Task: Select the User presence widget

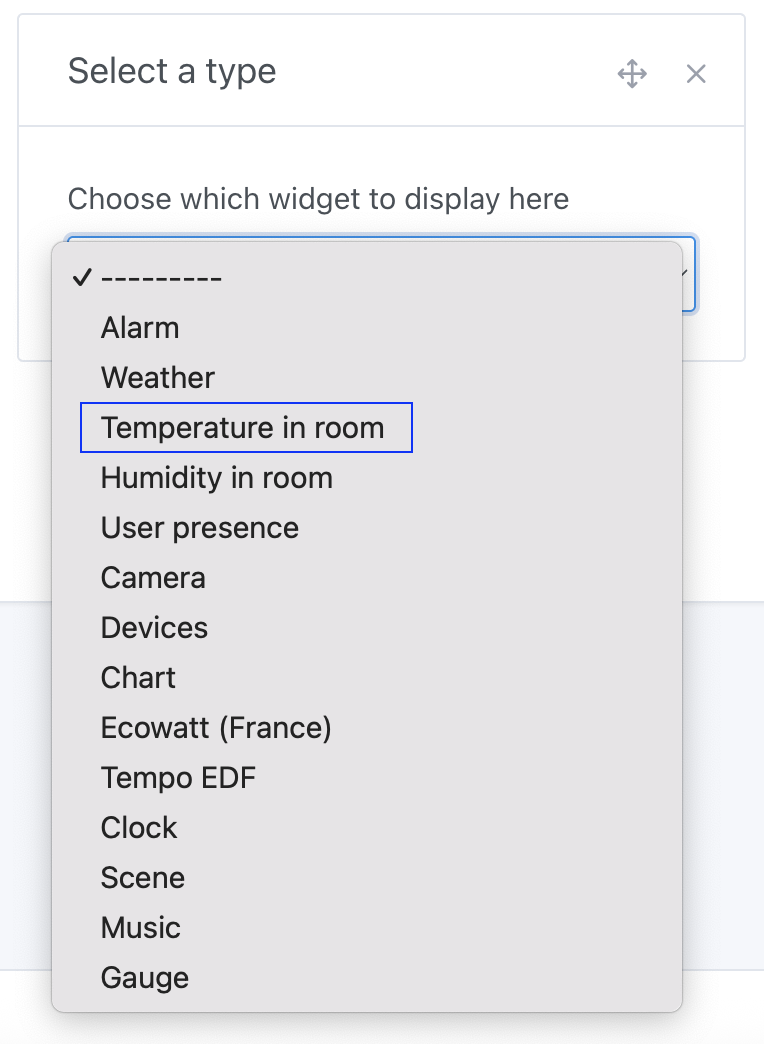Action: click(x=199, y=527)
